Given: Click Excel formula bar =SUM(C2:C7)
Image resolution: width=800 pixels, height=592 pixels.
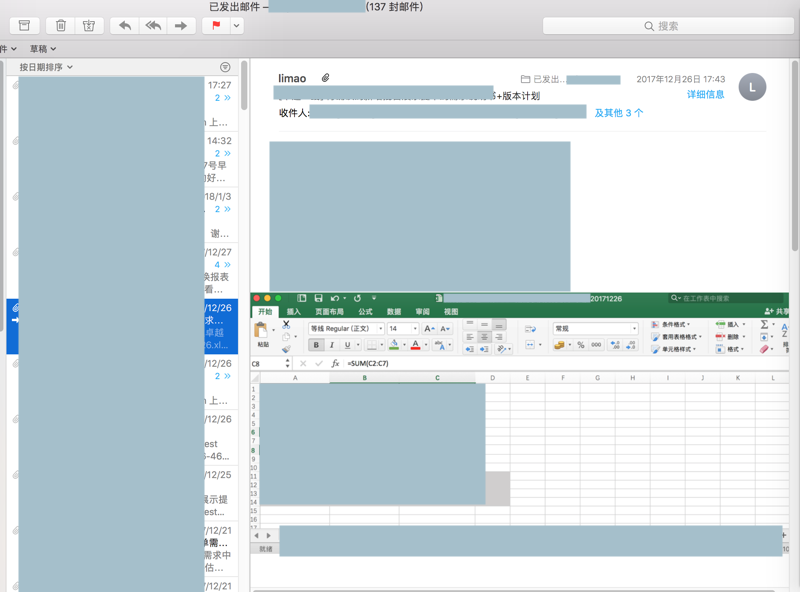Looking at the screenshot, I should tap(566, 363).
